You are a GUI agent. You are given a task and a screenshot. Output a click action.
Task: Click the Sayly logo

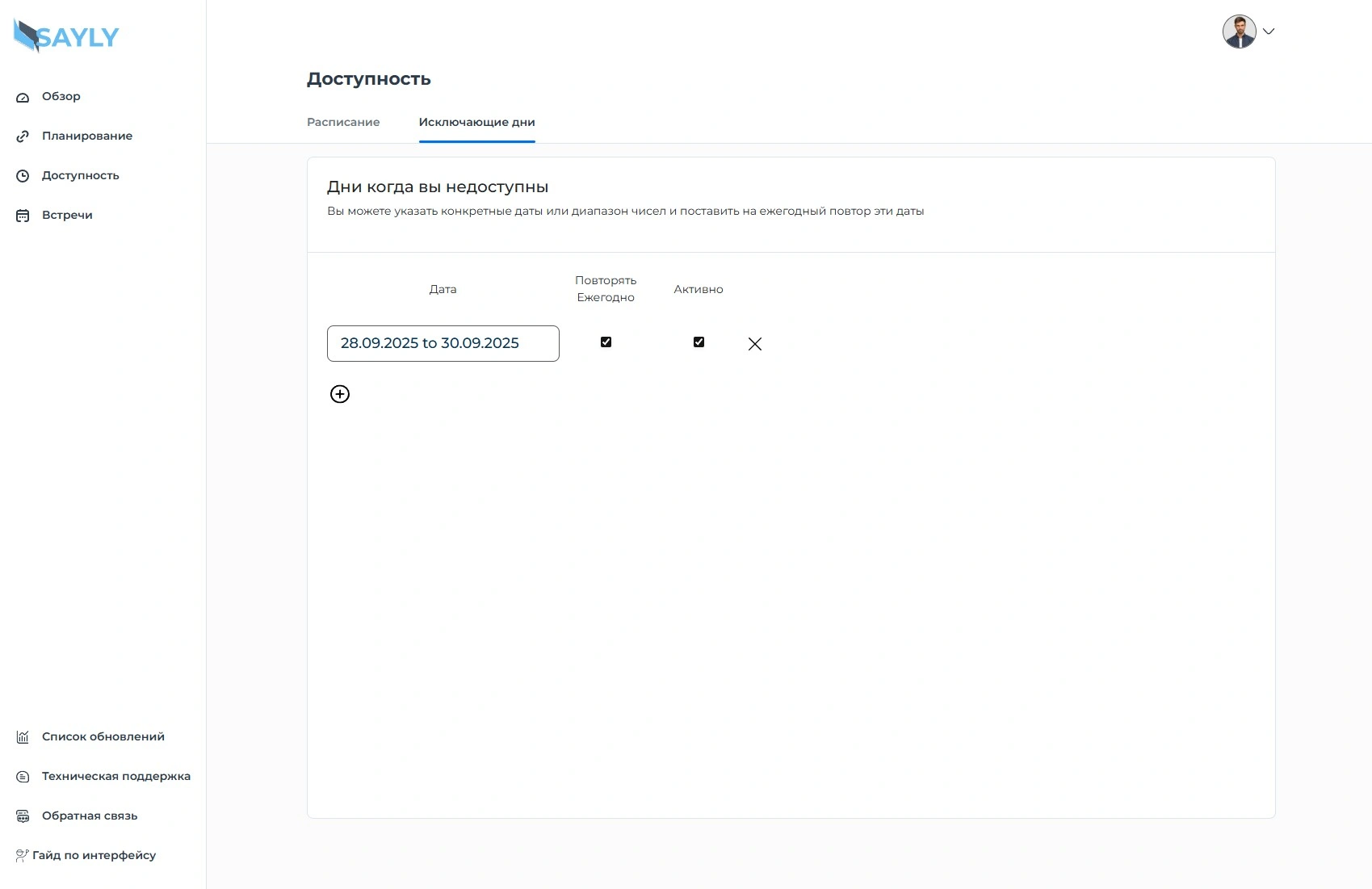pyautogui.click(x=66, y=36)
